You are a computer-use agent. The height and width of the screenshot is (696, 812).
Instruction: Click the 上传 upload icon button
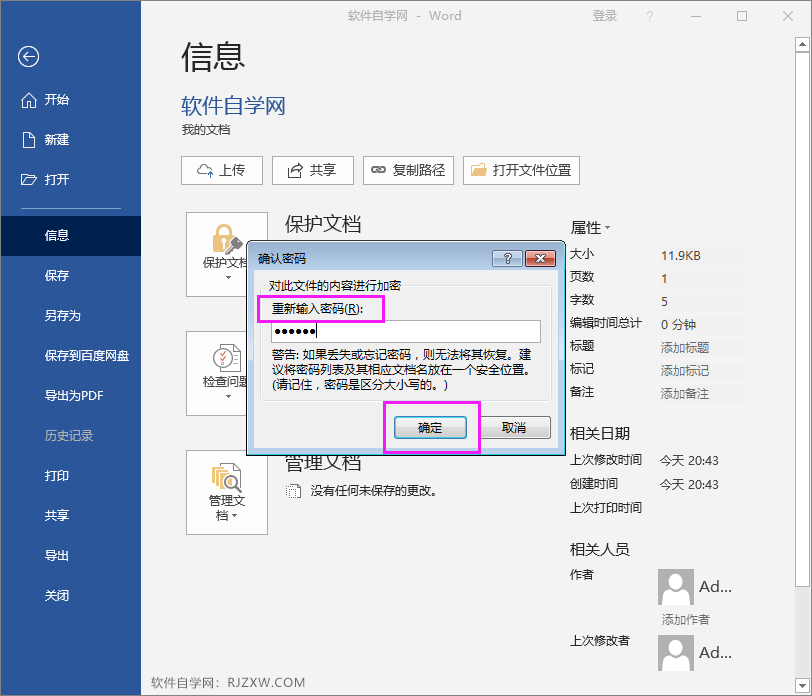tap(204, 170)
